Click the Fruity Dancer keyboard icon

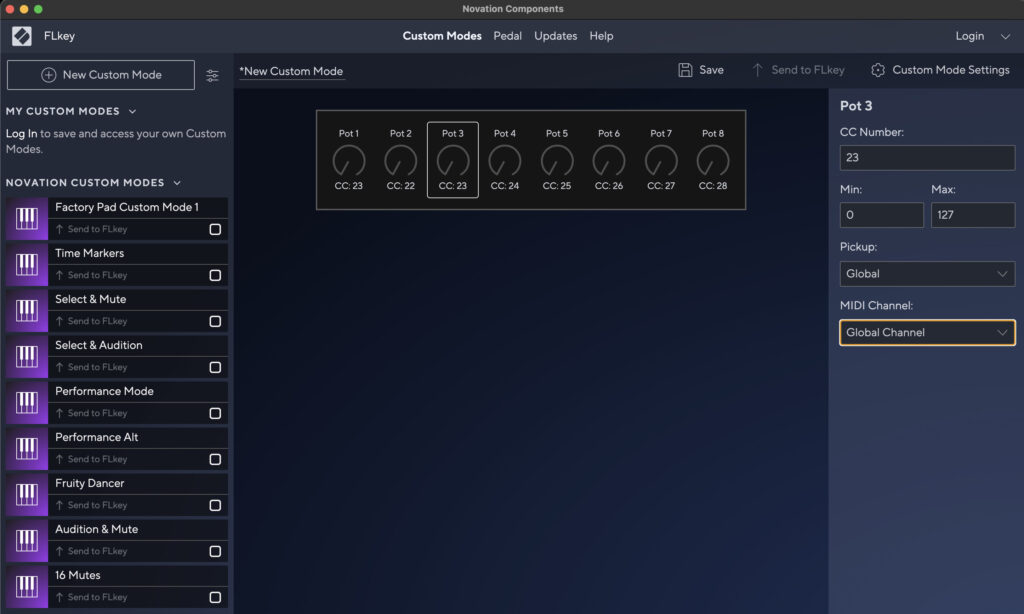coord(27,494)
